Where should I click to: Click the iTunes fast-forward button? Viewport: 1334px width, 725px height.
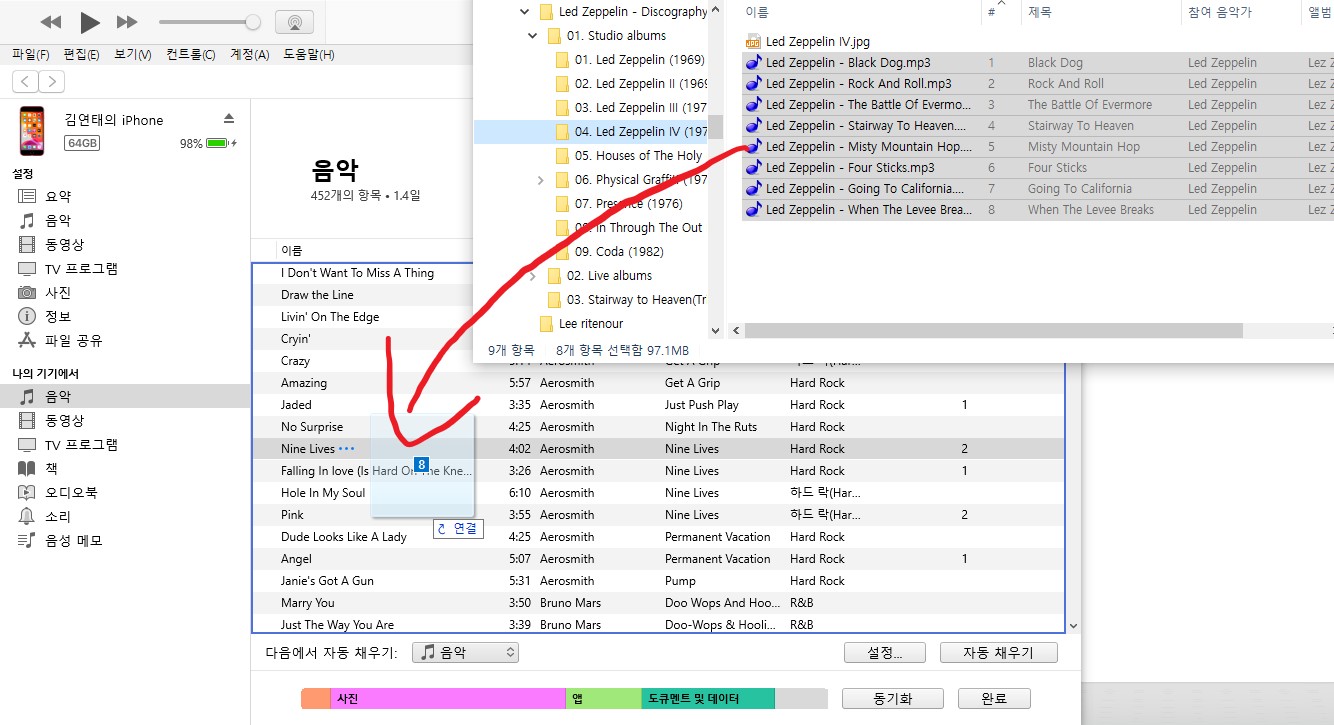(127, 22)
